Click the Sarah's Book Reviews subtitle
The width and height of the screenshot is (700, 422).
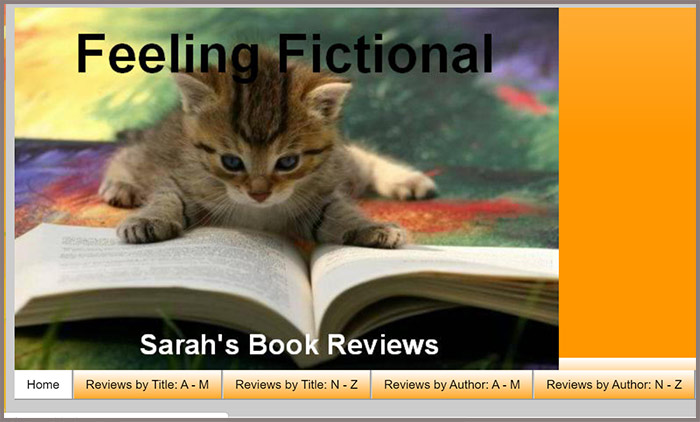(289, 345)
